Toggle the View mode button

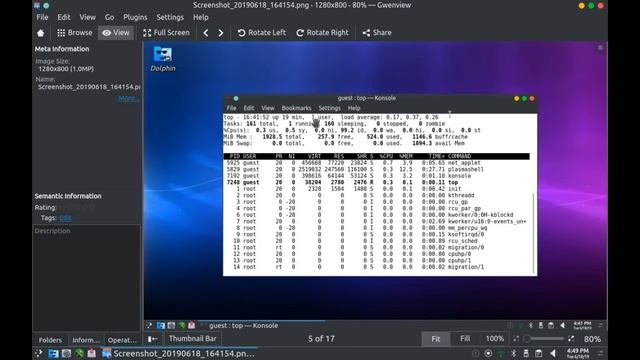click(x=116, y=33)
